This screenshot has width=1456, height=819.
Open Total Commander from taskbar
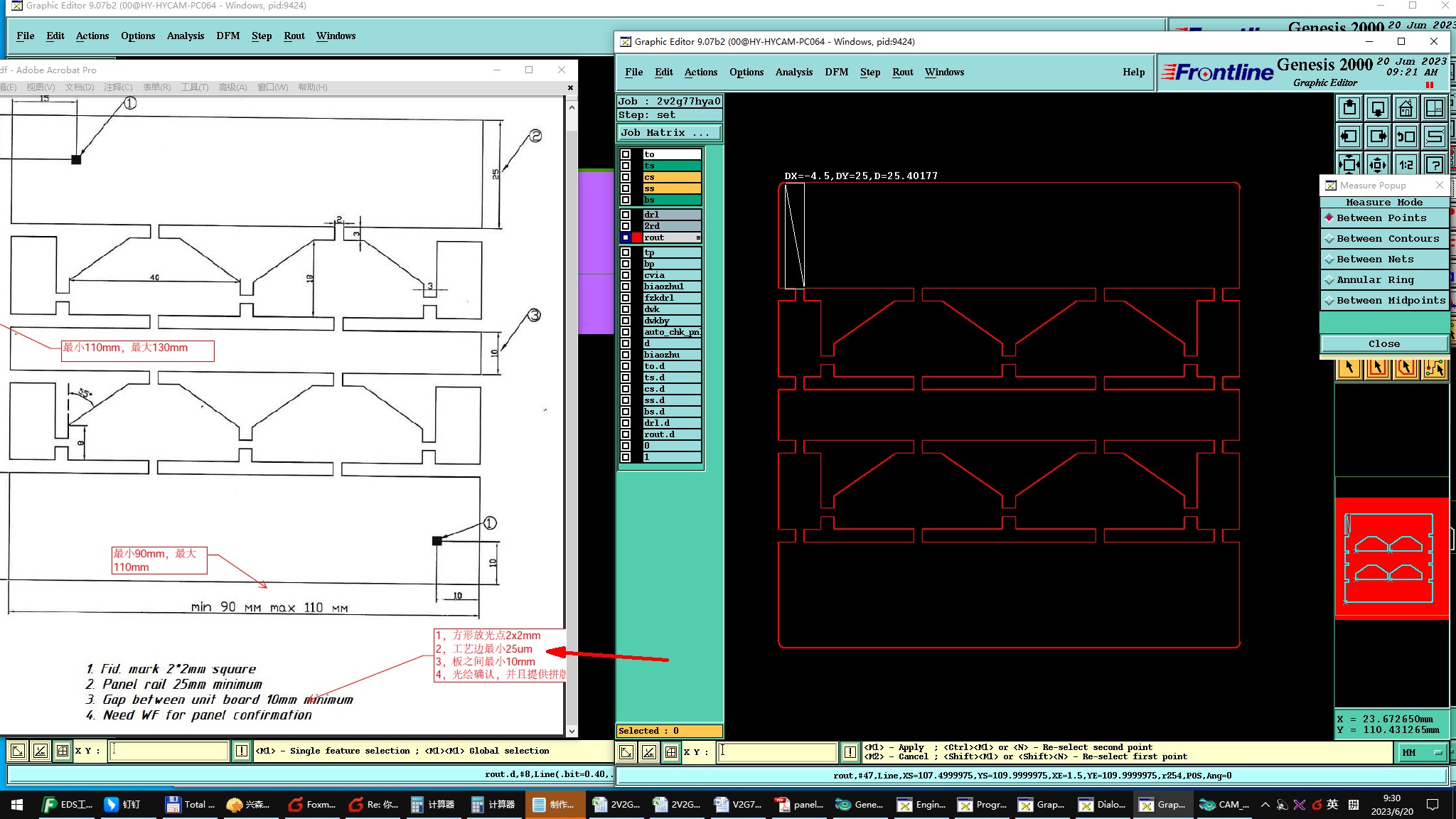pyautogui.click(x=191, y=805)
